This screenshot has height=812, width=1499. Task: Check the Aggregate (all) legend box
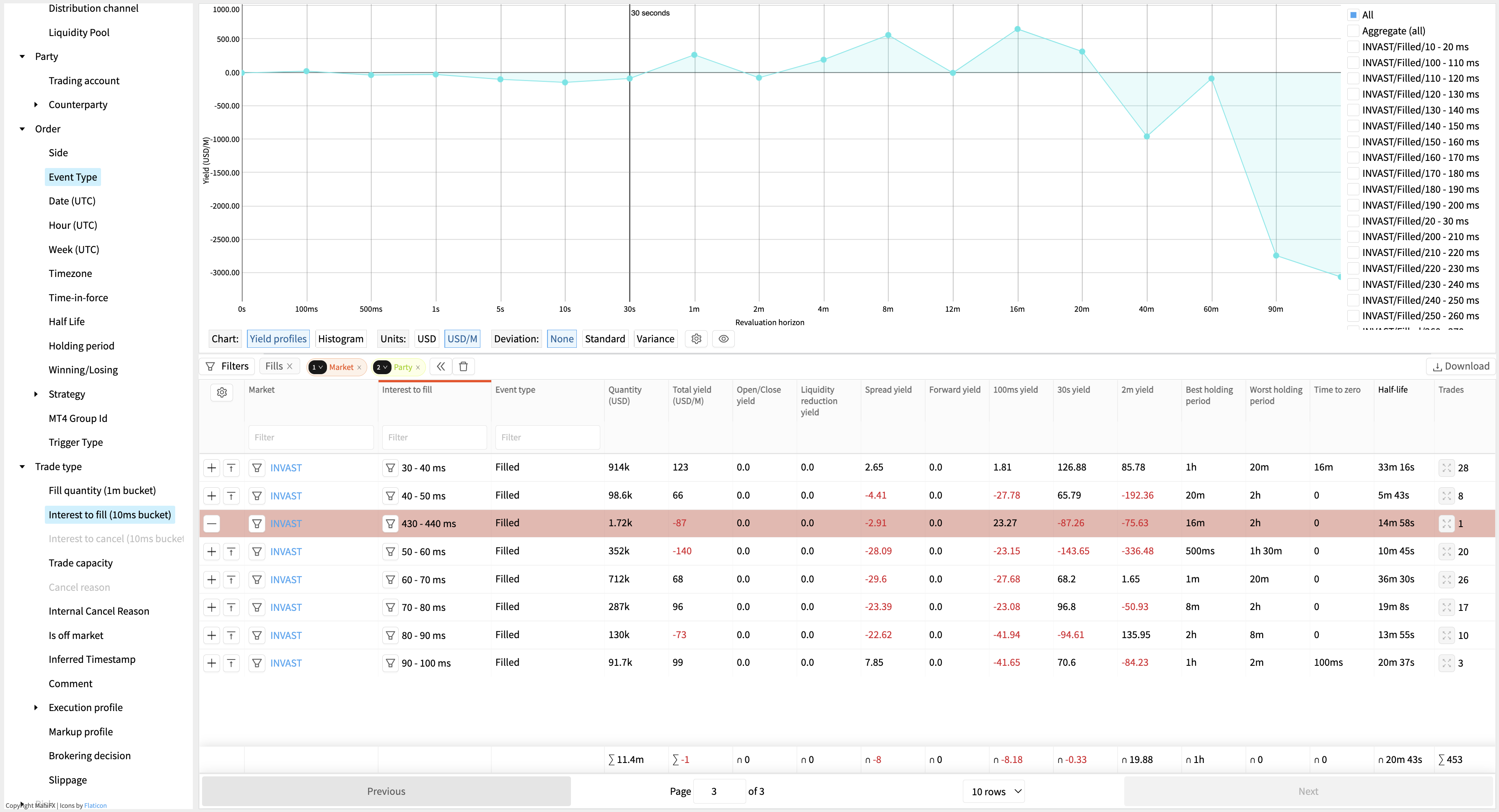[x=1354, y=31]
